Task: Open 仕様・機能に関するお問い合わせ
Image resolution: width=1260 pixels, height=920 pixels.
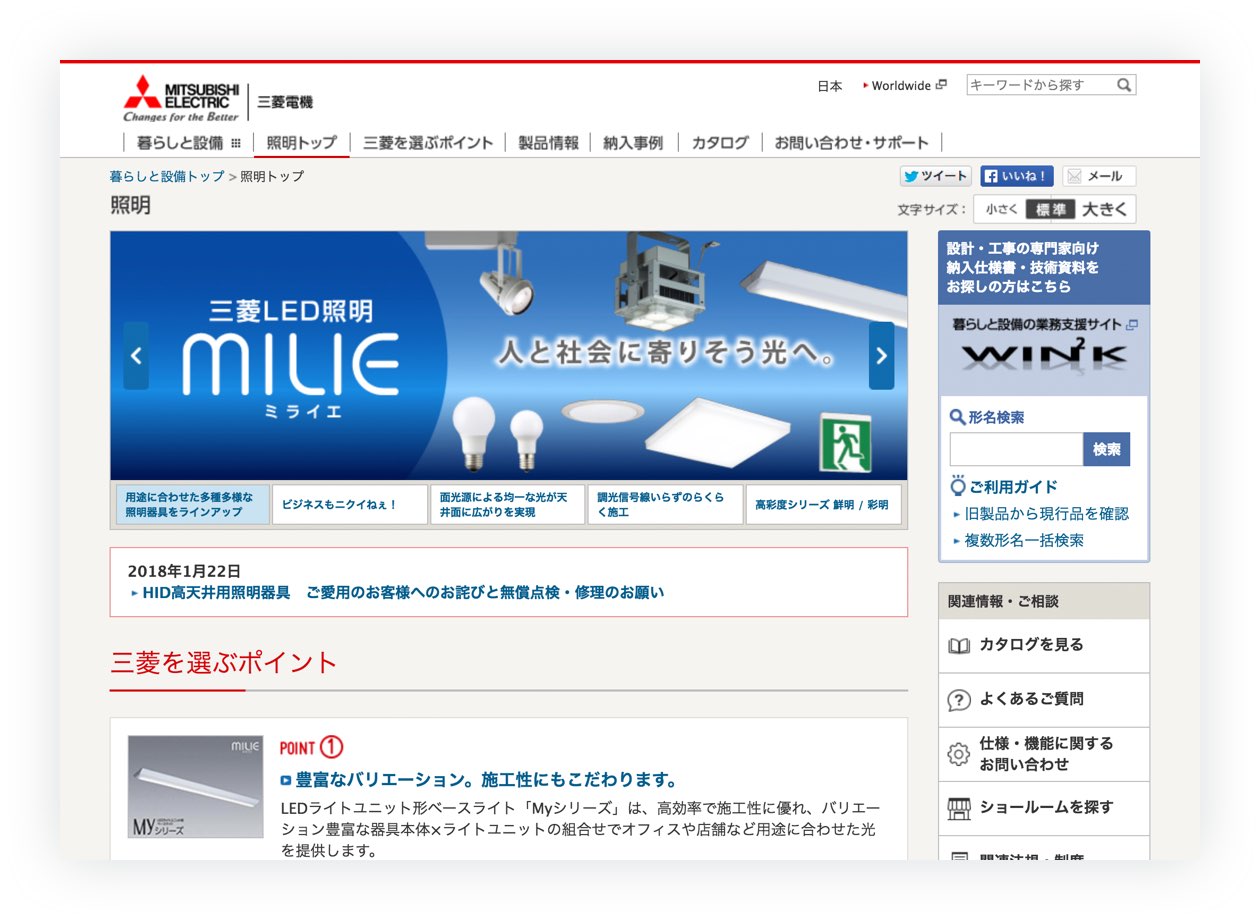Action: [1044, 753]
